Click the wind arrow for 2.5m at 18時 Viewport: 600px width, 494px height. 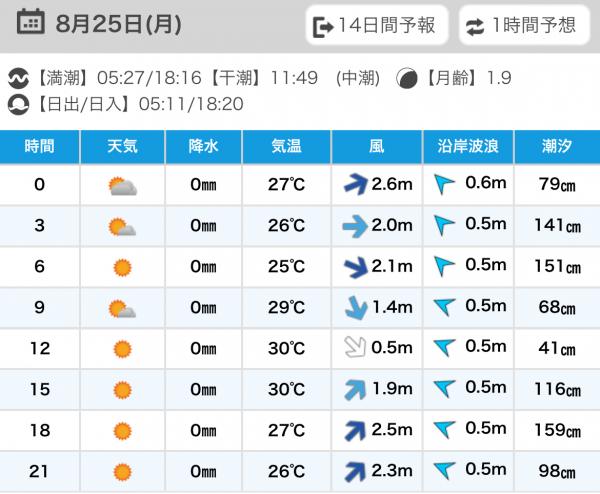(x=355, y=430)
